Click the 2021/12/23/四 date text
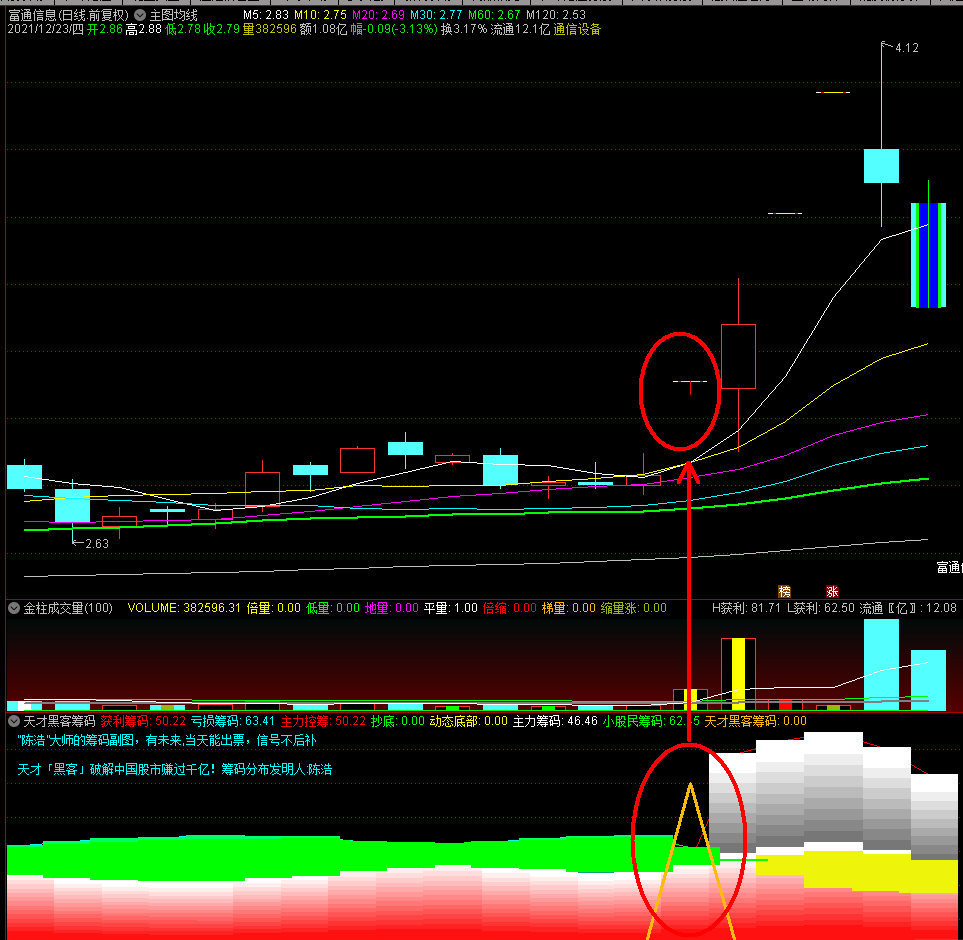The width and height of the screenshot is (963, 940). coord(45,29)
